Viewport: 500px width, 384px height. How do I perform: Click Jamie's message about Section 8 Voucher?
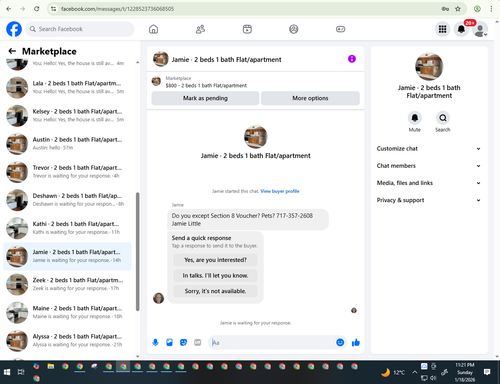click(x=248, y=219)
